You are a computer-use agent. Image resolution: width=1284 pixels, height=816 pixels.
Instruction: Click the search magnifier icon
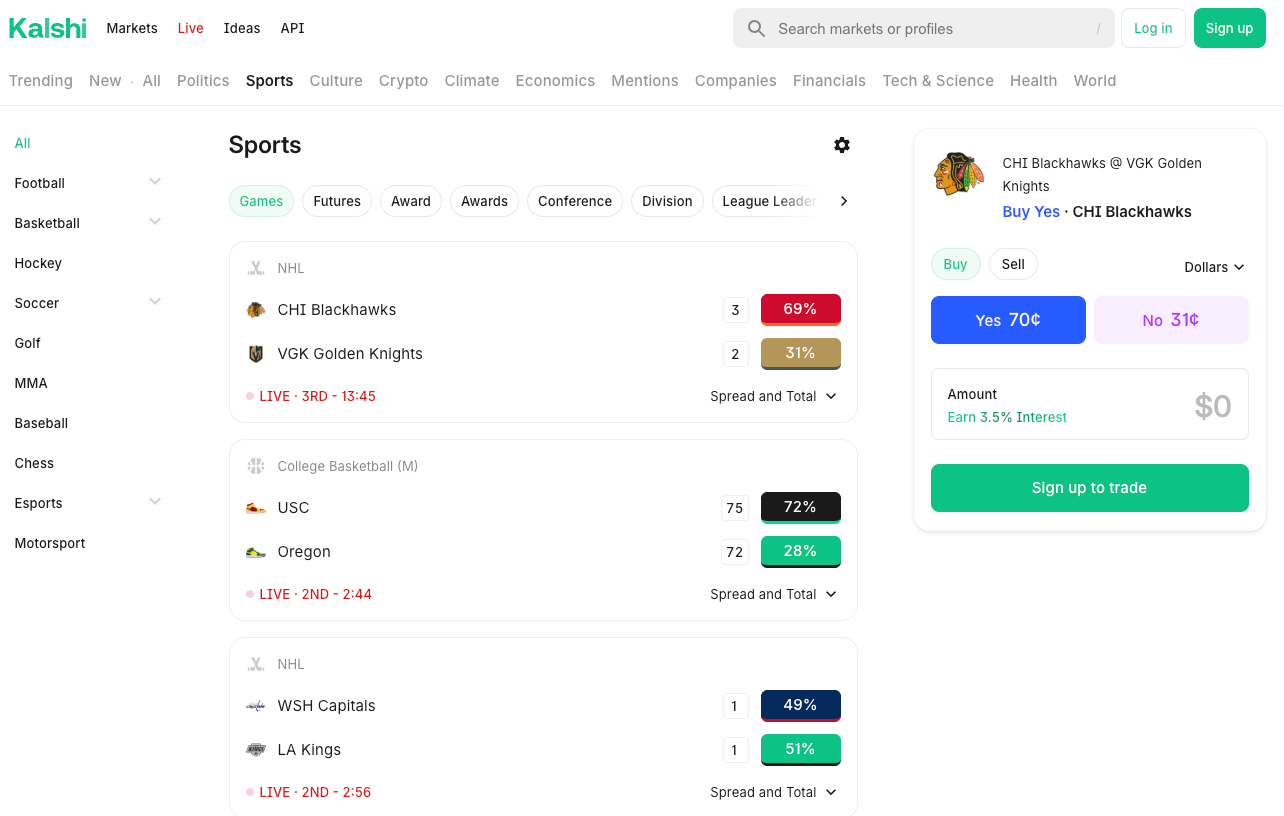coord(756,28)
